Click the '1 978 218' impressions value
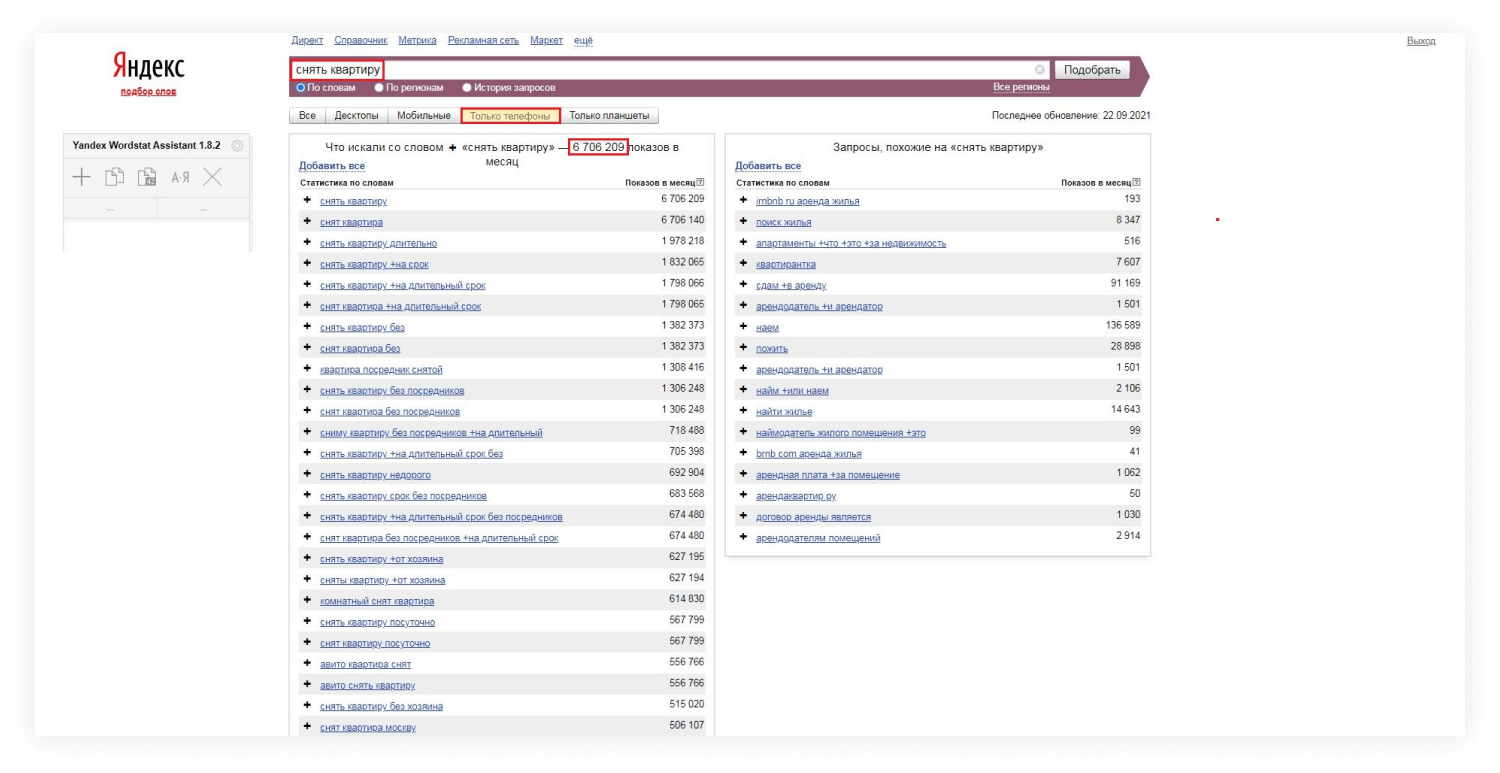Screen dimensions: 1500x773 [683, 241]
